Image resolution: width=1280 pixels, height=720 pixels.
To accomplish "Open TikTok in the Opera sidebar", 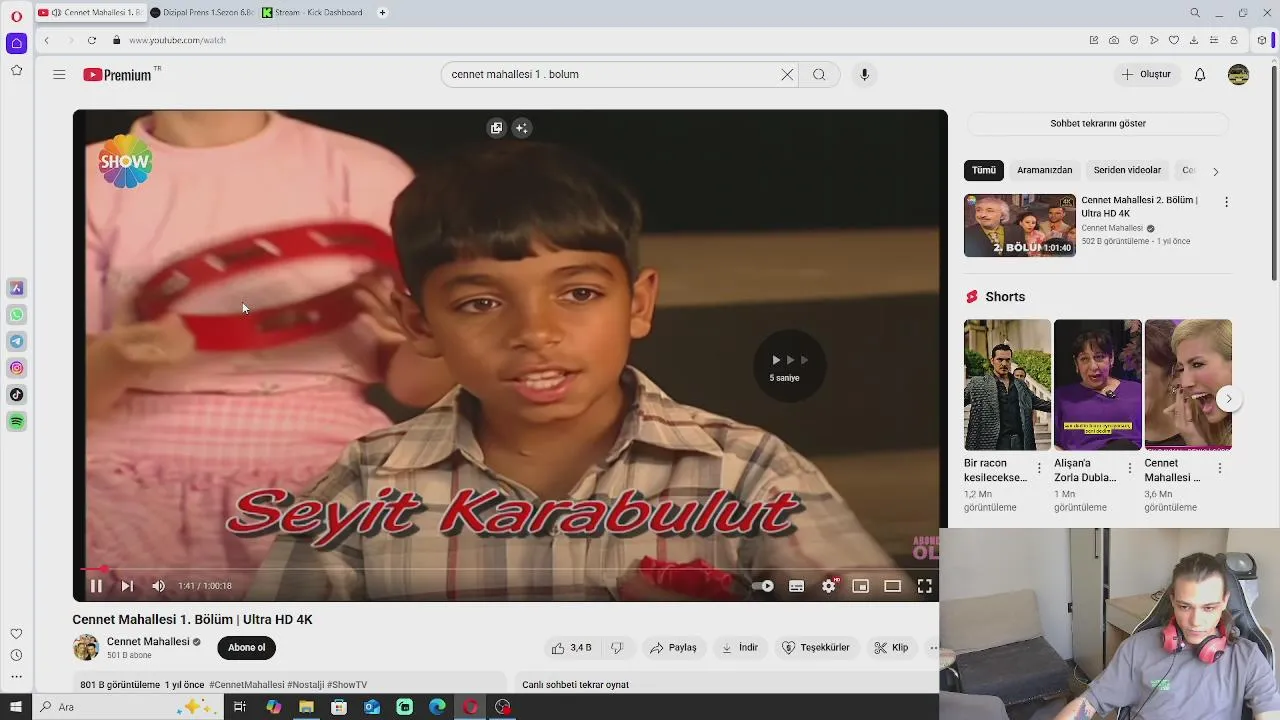I will (x=17, y=395).
